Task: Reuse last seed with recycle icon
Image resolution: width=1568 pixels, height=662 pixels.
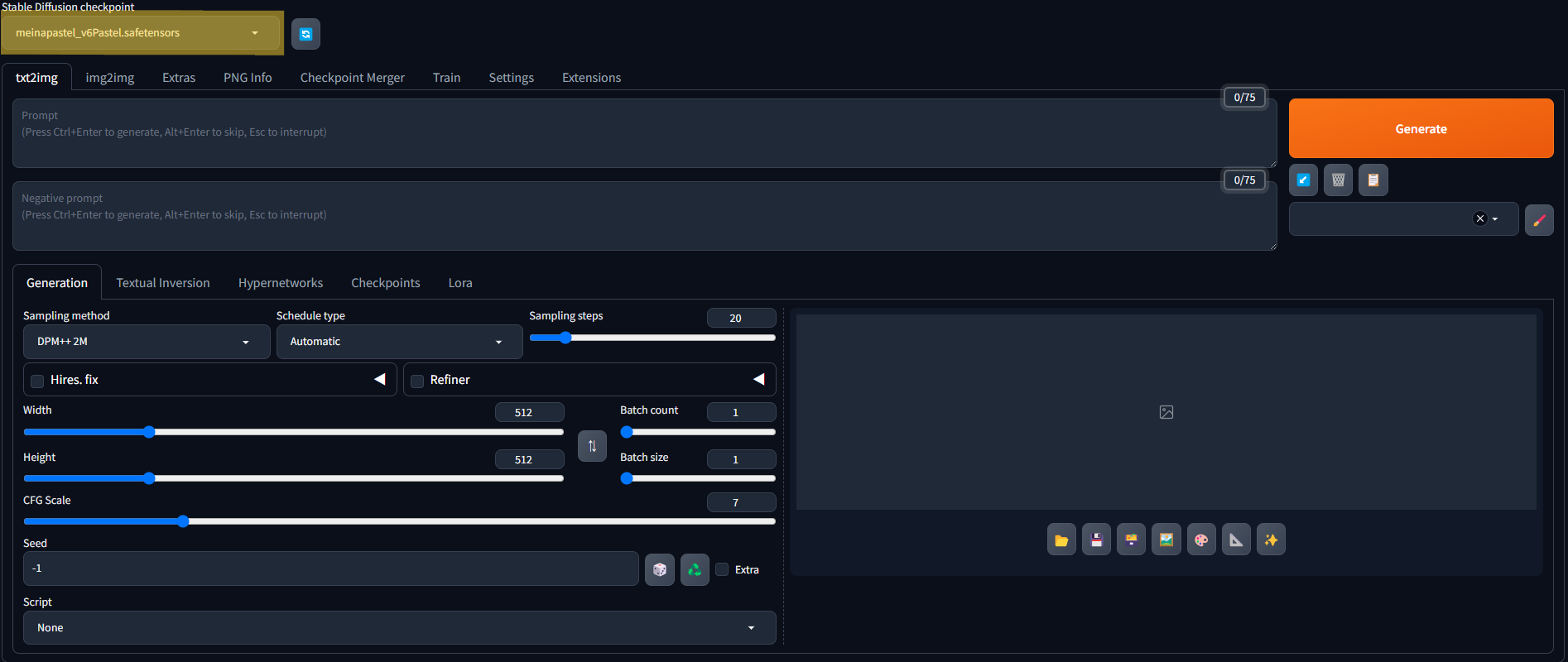Action: (x=695, y=569)
